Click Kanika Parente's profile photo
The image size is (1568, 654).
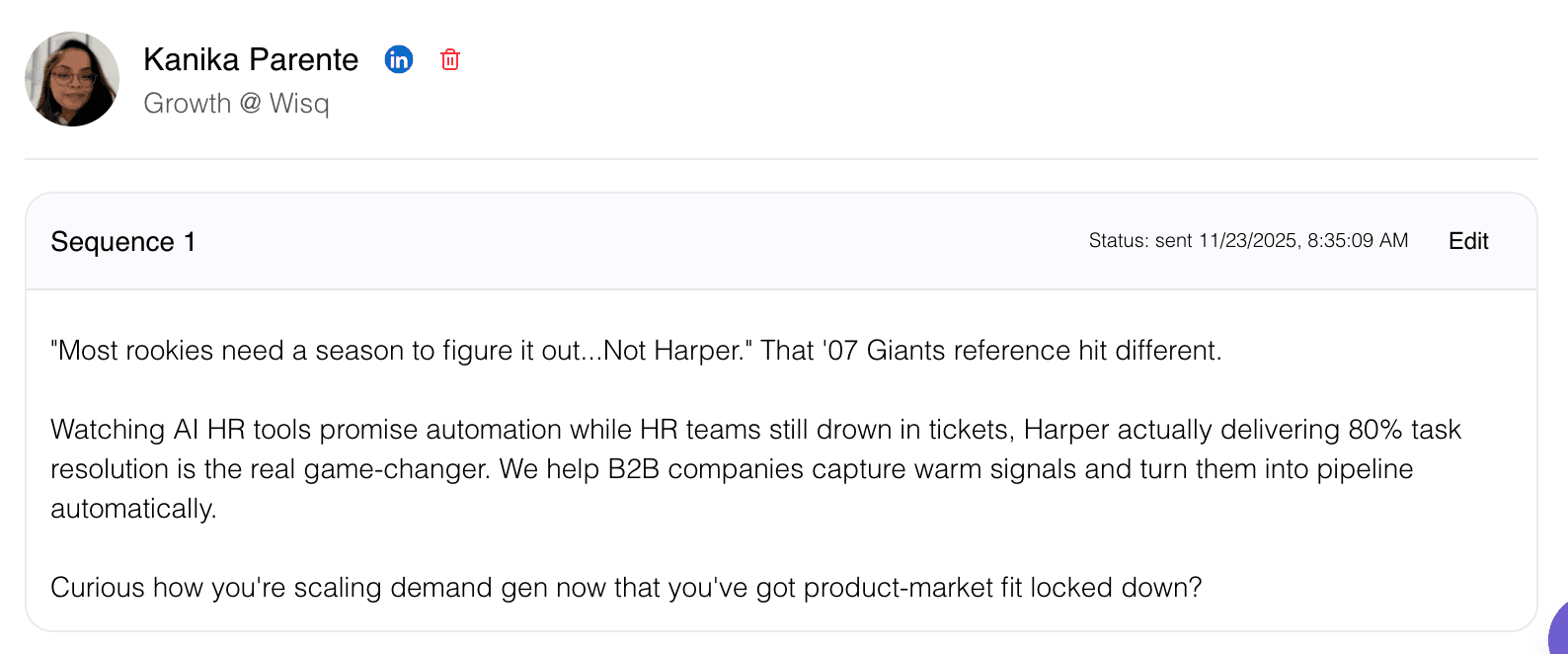(72, 79)
